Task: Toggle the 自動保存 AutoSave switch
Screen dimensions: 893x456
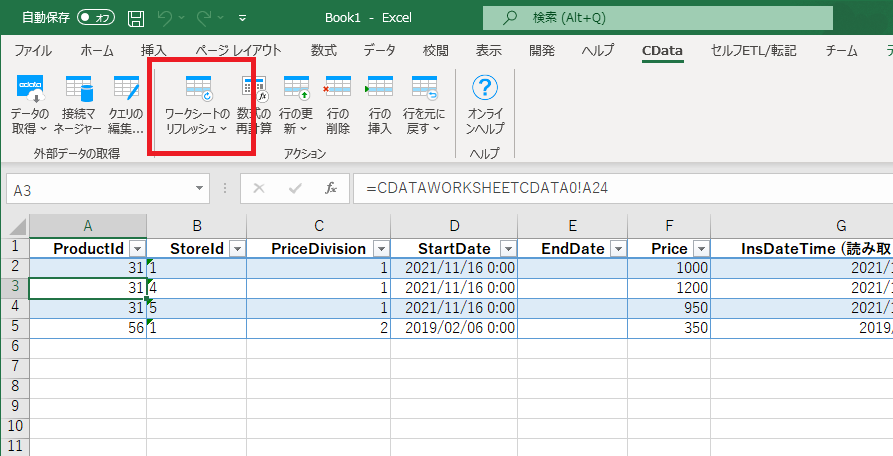Action: 96,18
